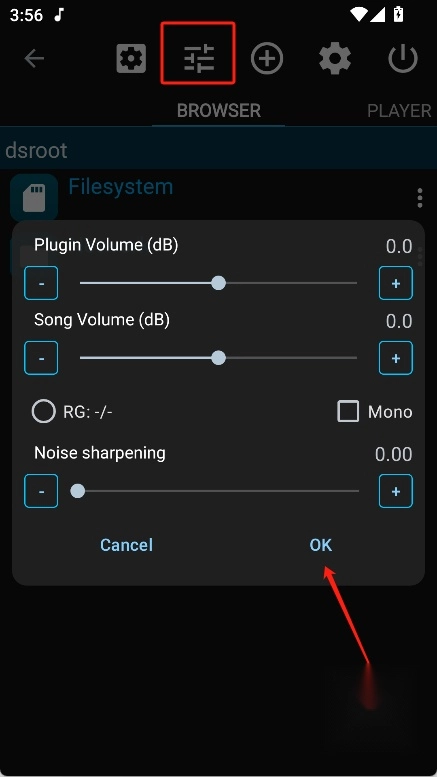The height and width of the screenshot is (777, 437).
Task: Tap the back arrow icon
Action: 34,58
